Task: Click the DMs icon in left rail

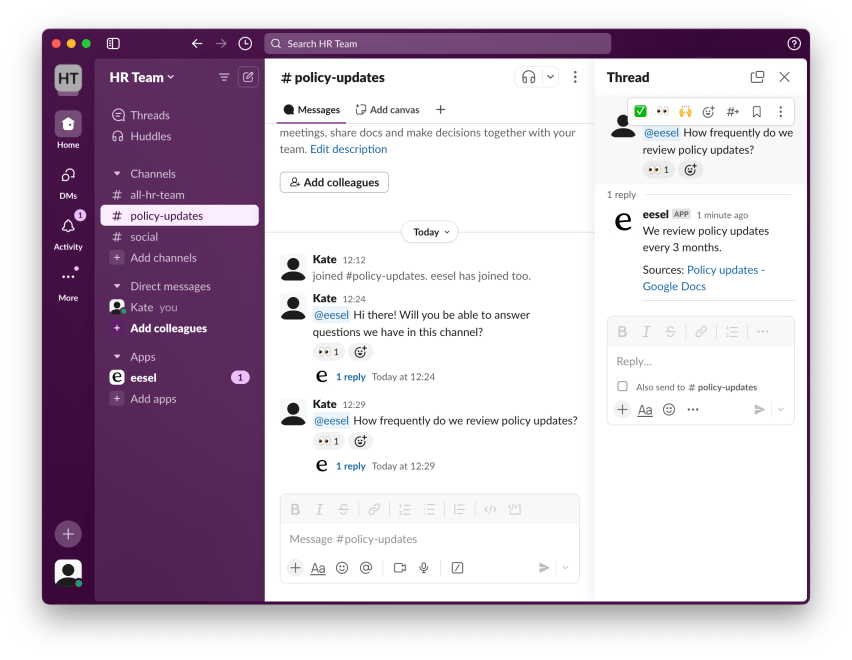Action: pyautogui.click(x=68, y=181)
